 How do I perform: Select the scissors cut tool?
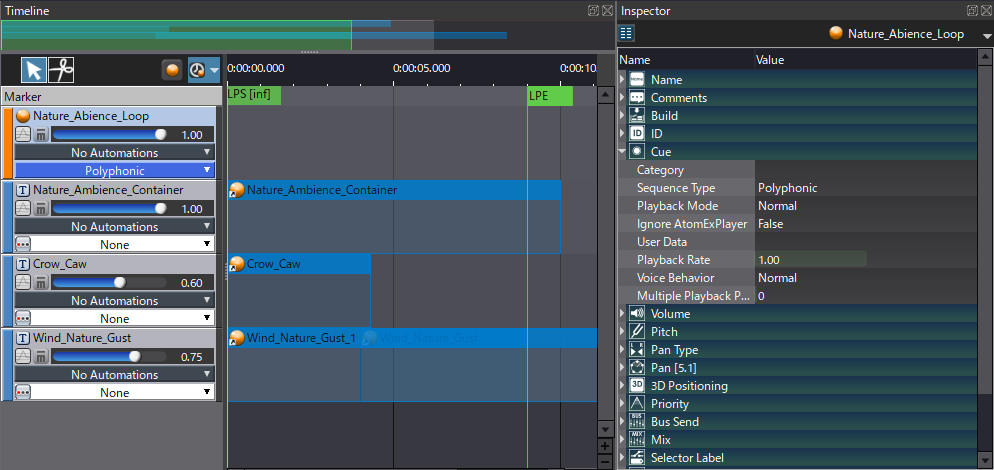tap(61, 70)
